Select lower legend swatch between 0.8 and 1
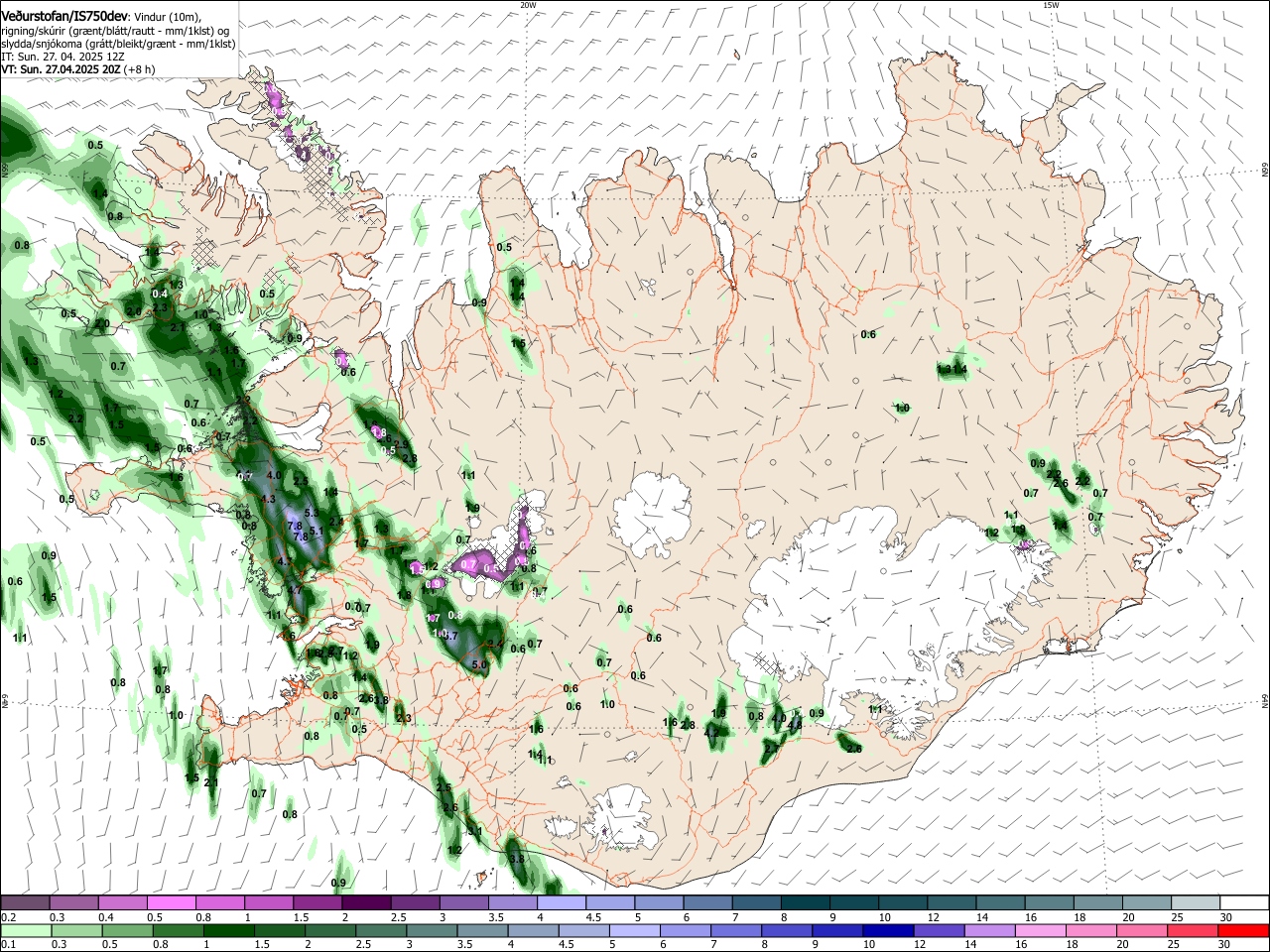 [x=178, y=930]
